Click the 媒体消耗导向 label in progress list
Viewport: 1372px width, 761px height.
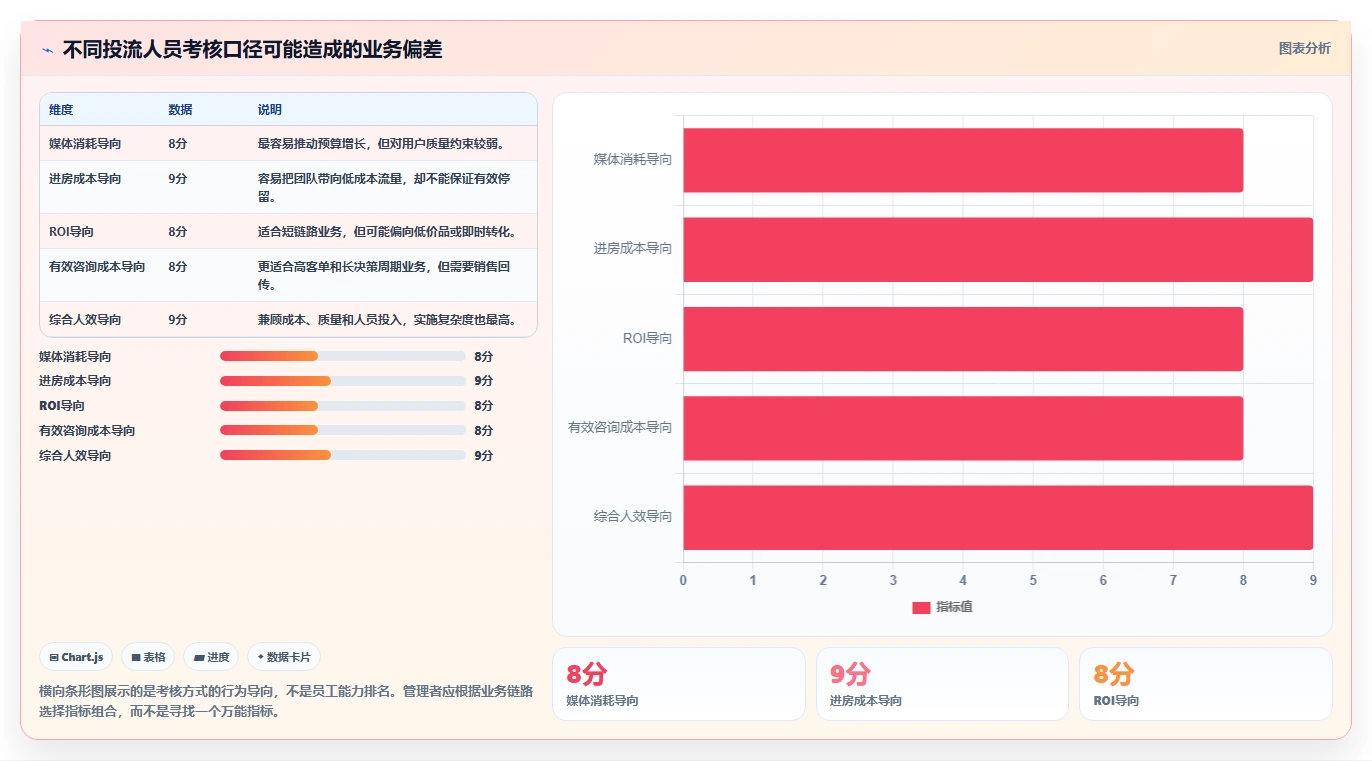coord(75,357)
